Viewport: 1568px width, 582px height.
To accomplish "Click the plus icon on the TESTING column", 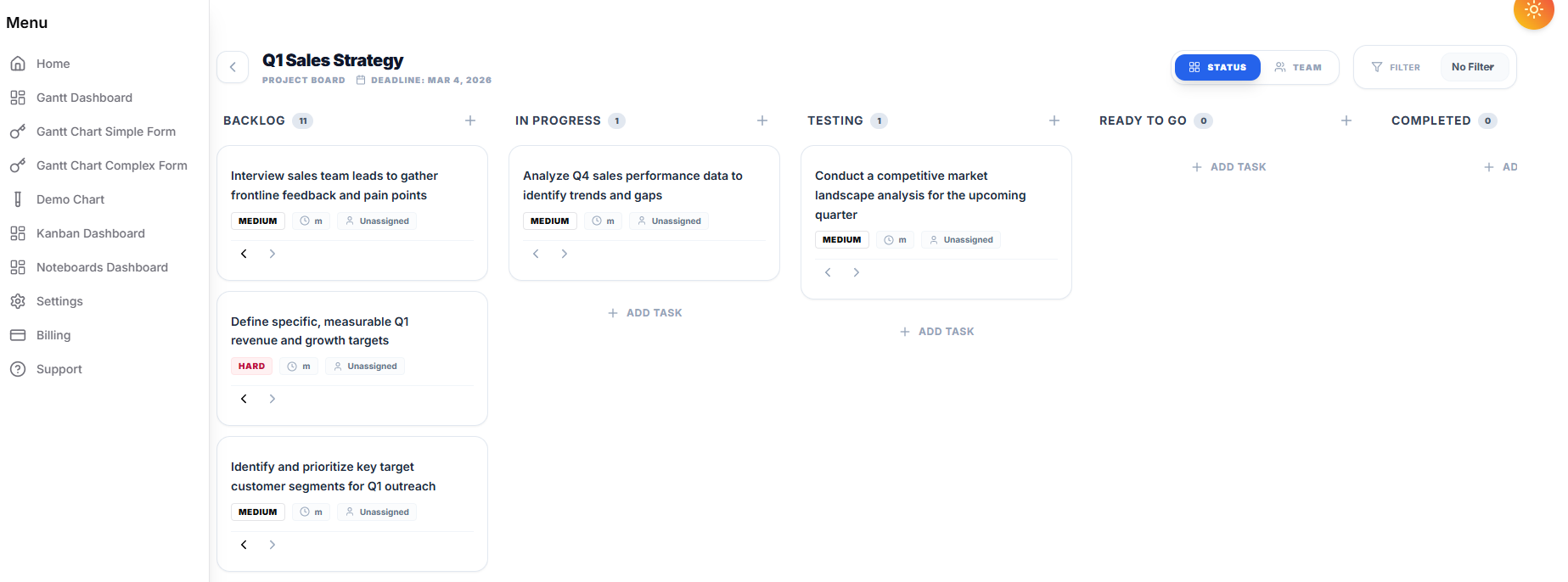I will click(1054, 120).
